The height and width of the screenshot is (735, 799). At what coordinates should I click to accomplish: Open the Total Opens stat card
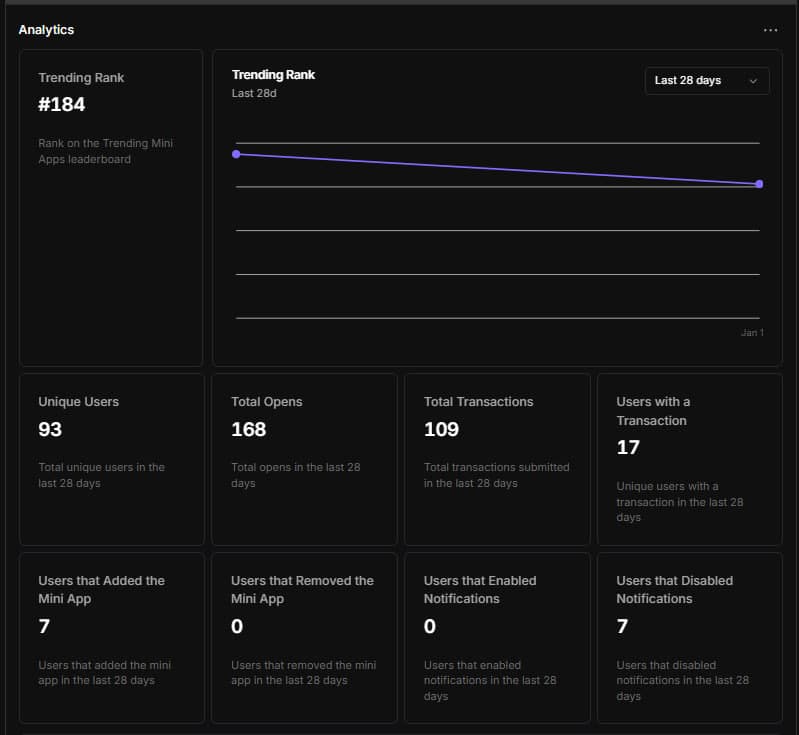click(x=304, y=459)
